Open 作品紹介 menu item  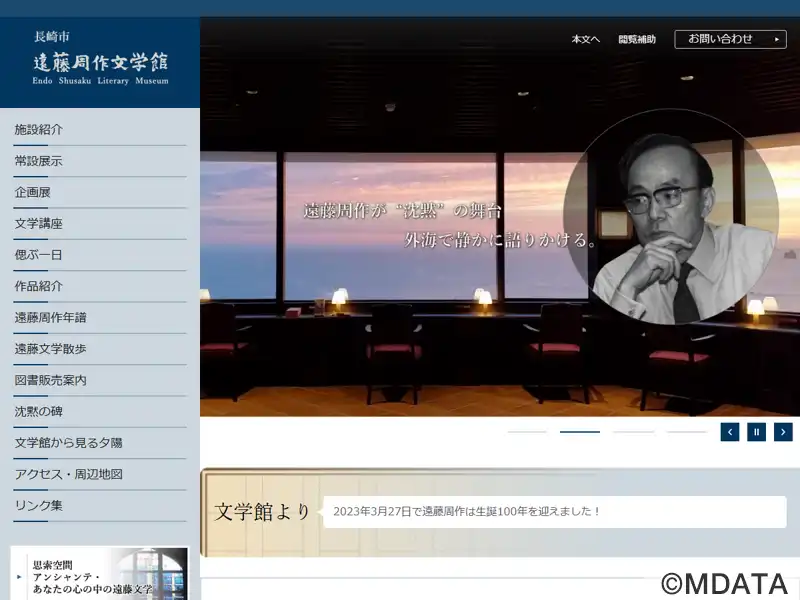coord(100,286)
